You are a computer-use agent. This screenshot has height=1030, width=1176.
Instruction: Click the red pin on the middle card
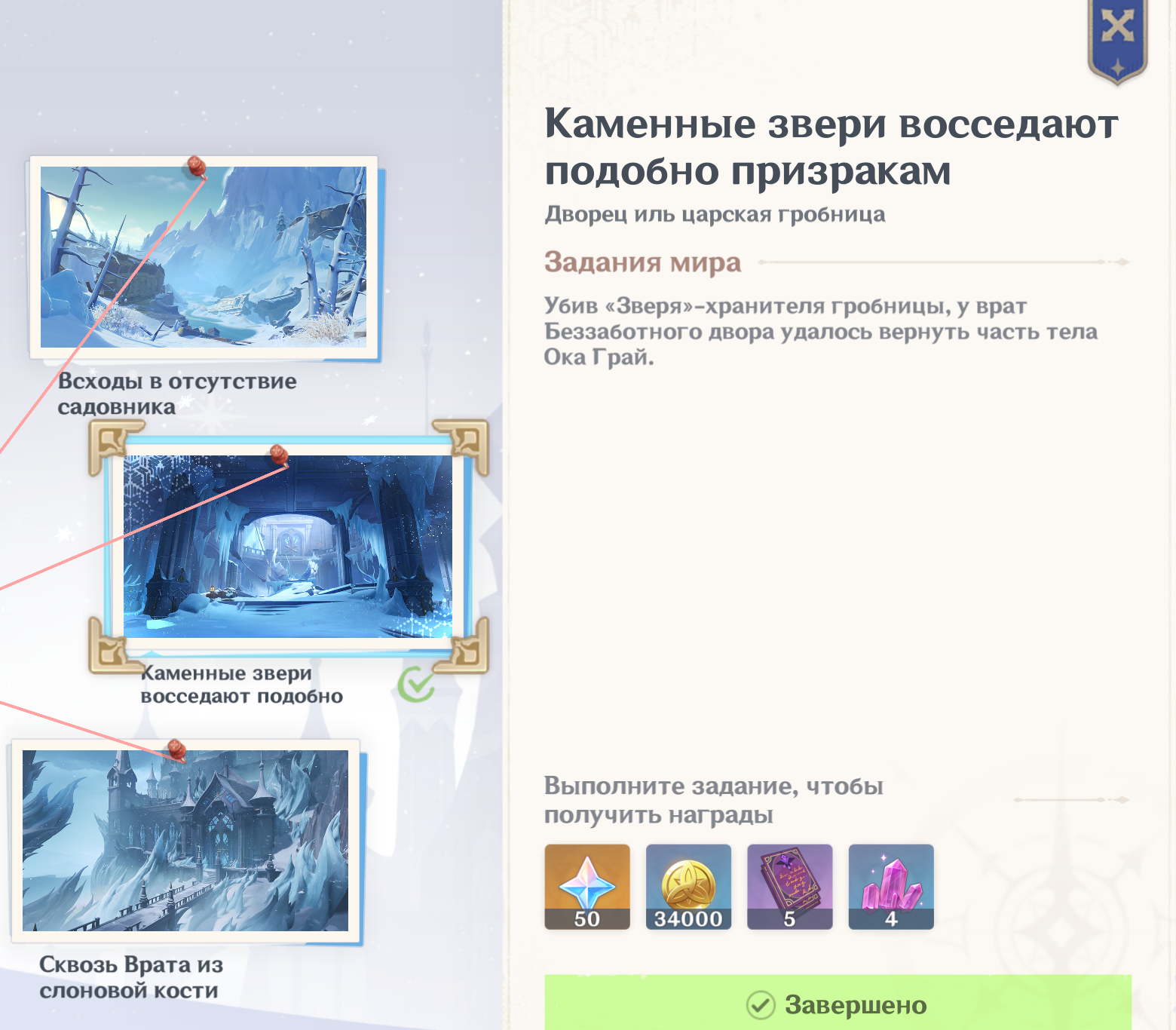(279, 455)
